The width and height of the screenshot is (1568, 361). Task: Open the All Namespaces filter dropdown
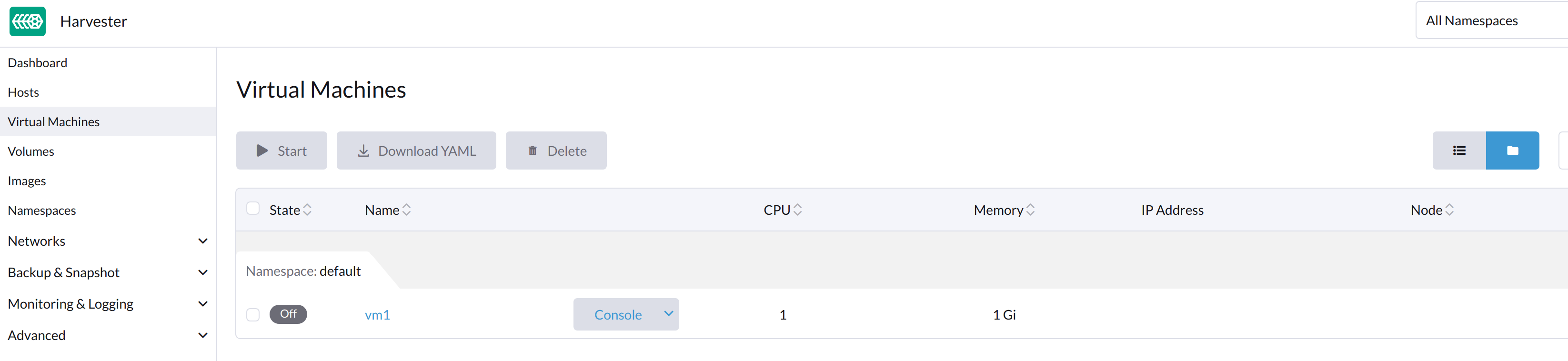click(x=1491, y=20)
